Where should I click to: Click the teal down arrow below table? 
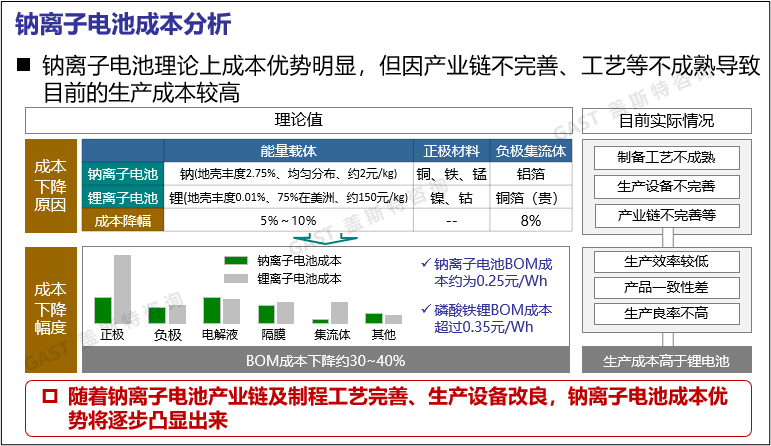click(316, 239)
